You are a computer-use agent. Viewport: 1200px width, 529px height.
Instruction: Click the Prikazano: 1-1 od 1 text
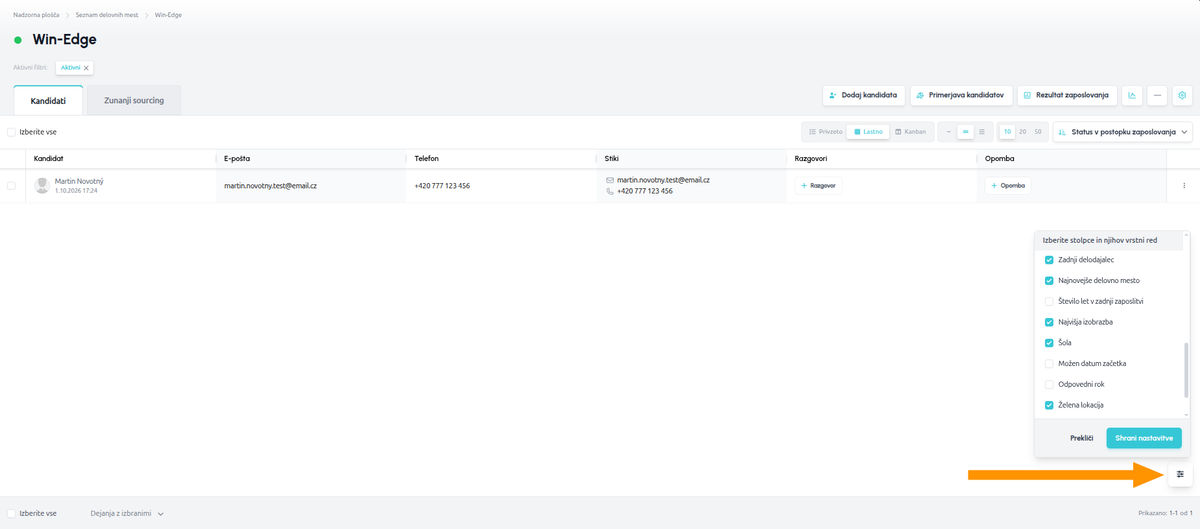tap(1165, 513)
